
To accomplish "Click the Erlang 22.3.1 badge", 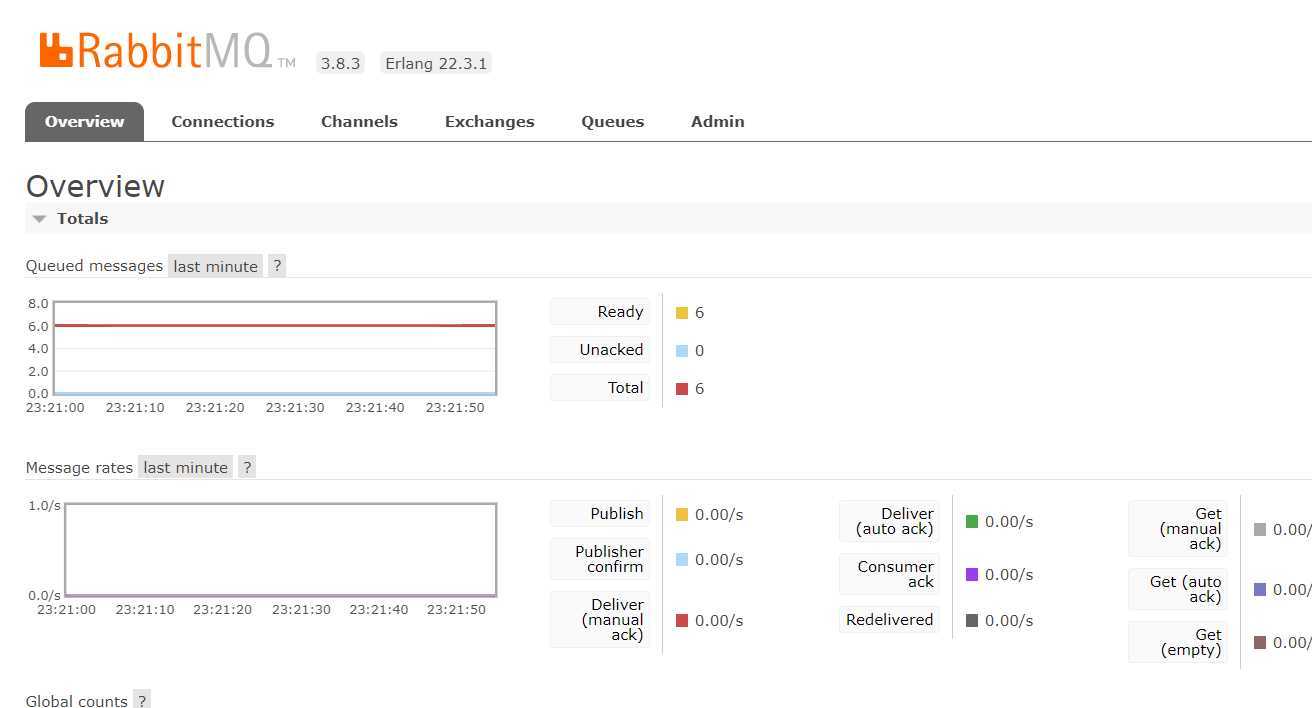I will click(436, 63).
